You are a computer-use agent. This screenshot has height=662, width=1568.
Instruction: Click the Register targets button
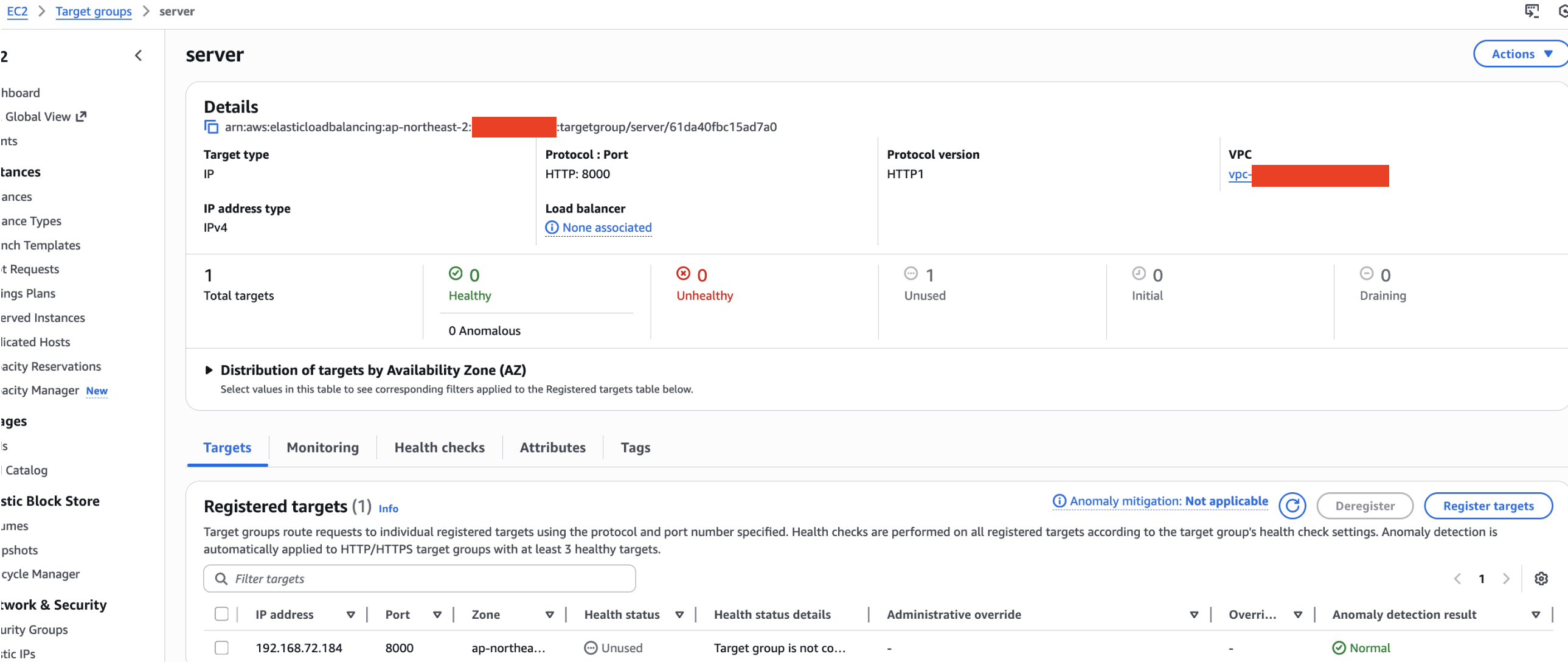[x=1488, y=506]
